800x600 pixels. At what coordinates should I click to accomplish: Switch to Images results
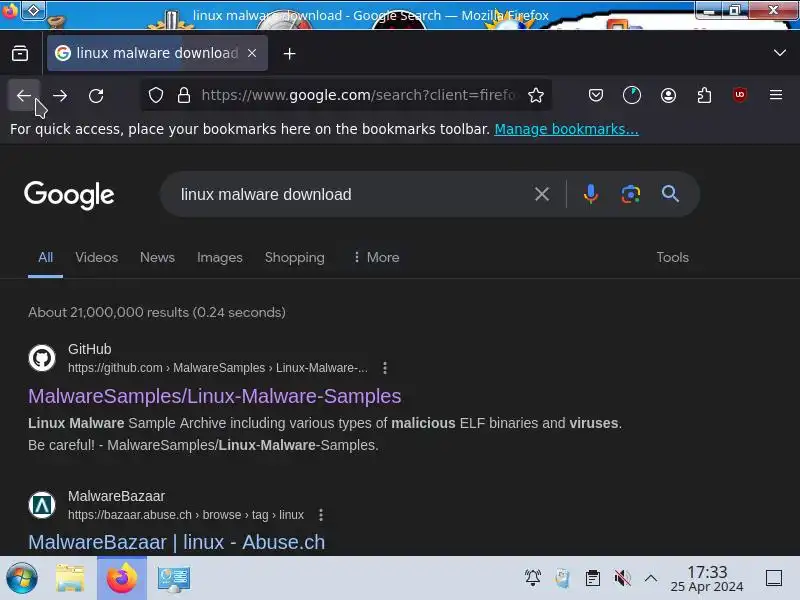220,257
